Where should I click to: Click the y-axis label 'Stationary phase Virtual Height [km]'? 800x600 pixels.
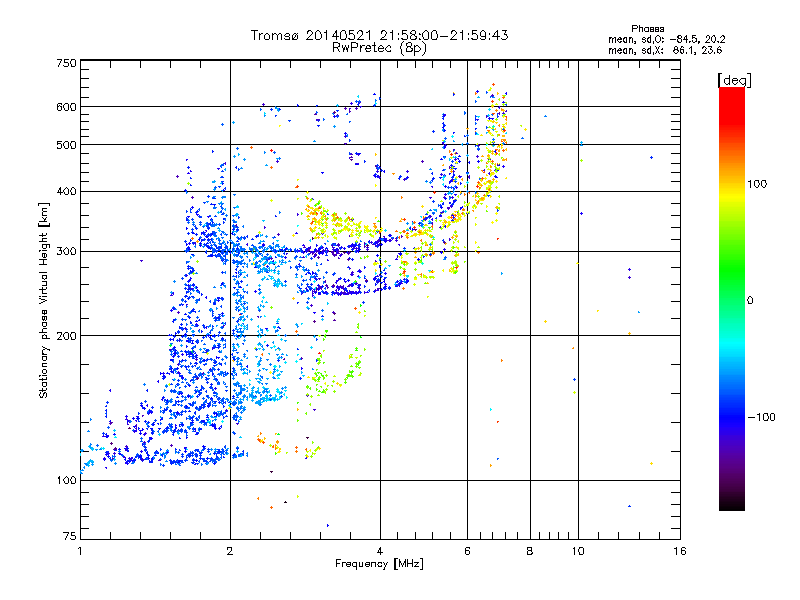[x=44, y=300]
